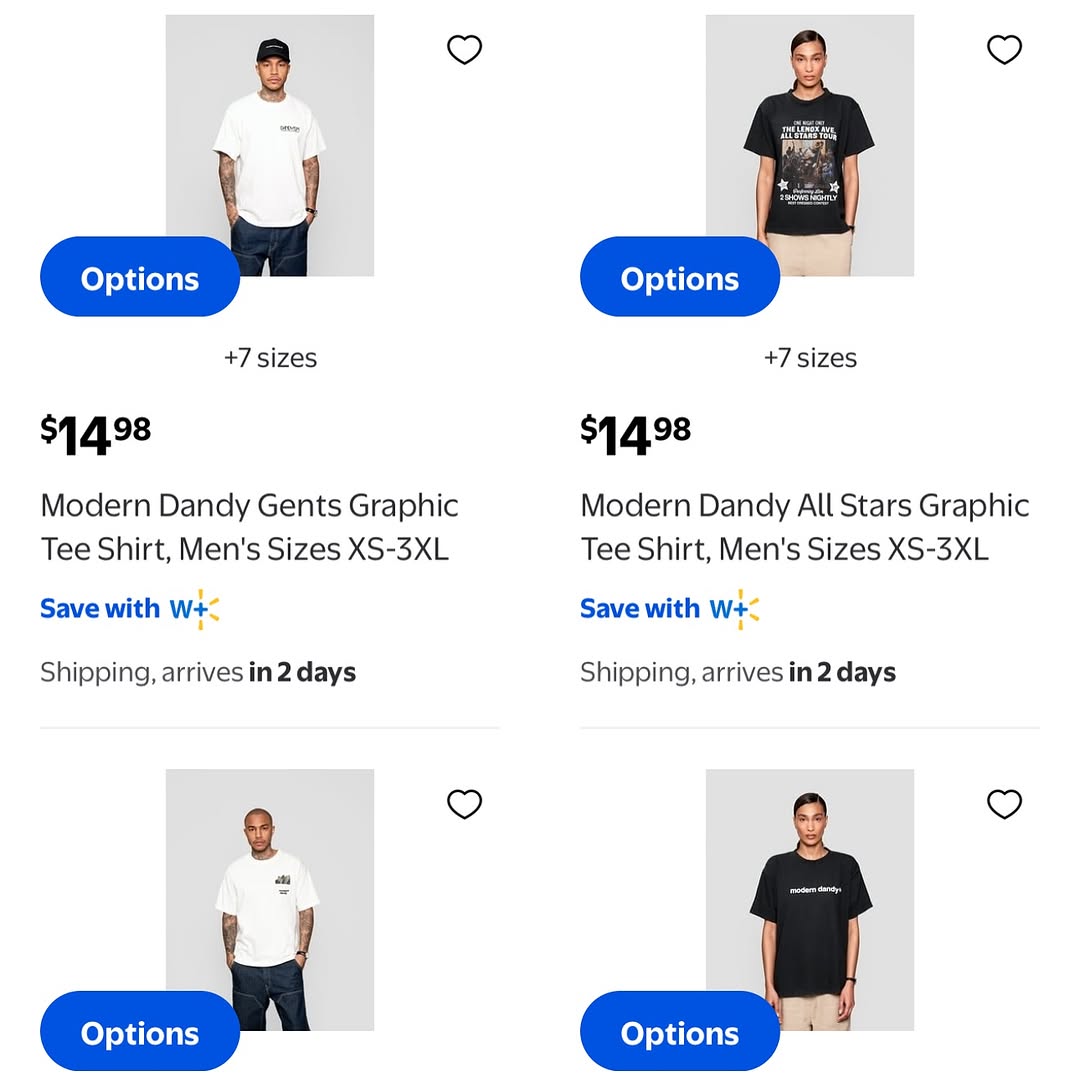1080x1080 pixels.
Task: Tap heart icon for All Stars Graphic Tee
Action: coord(1004,49)
